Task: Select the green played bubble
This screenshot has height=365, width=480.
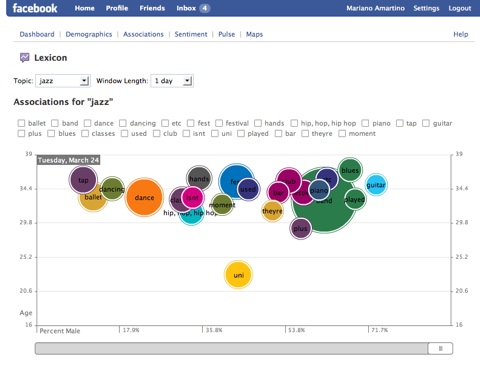Action: pyautogui.click(x=355, y=199)
